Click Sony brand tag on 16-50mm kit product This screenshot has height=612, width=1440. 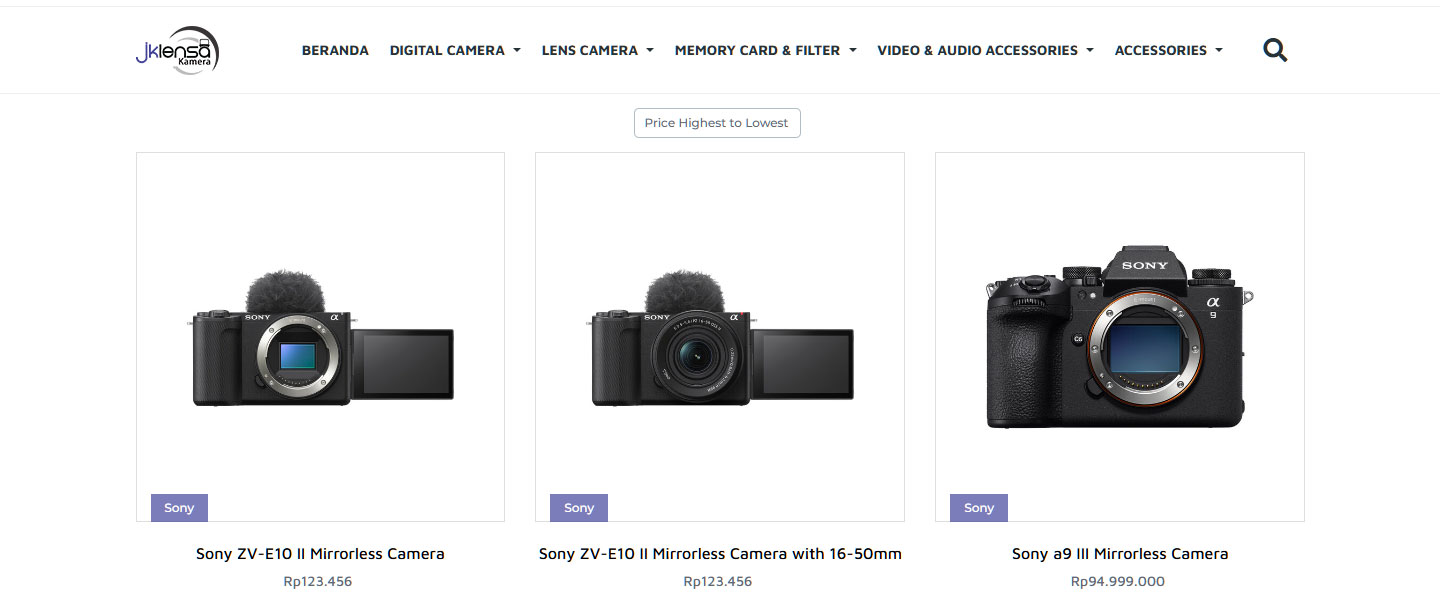coord(579,508)
